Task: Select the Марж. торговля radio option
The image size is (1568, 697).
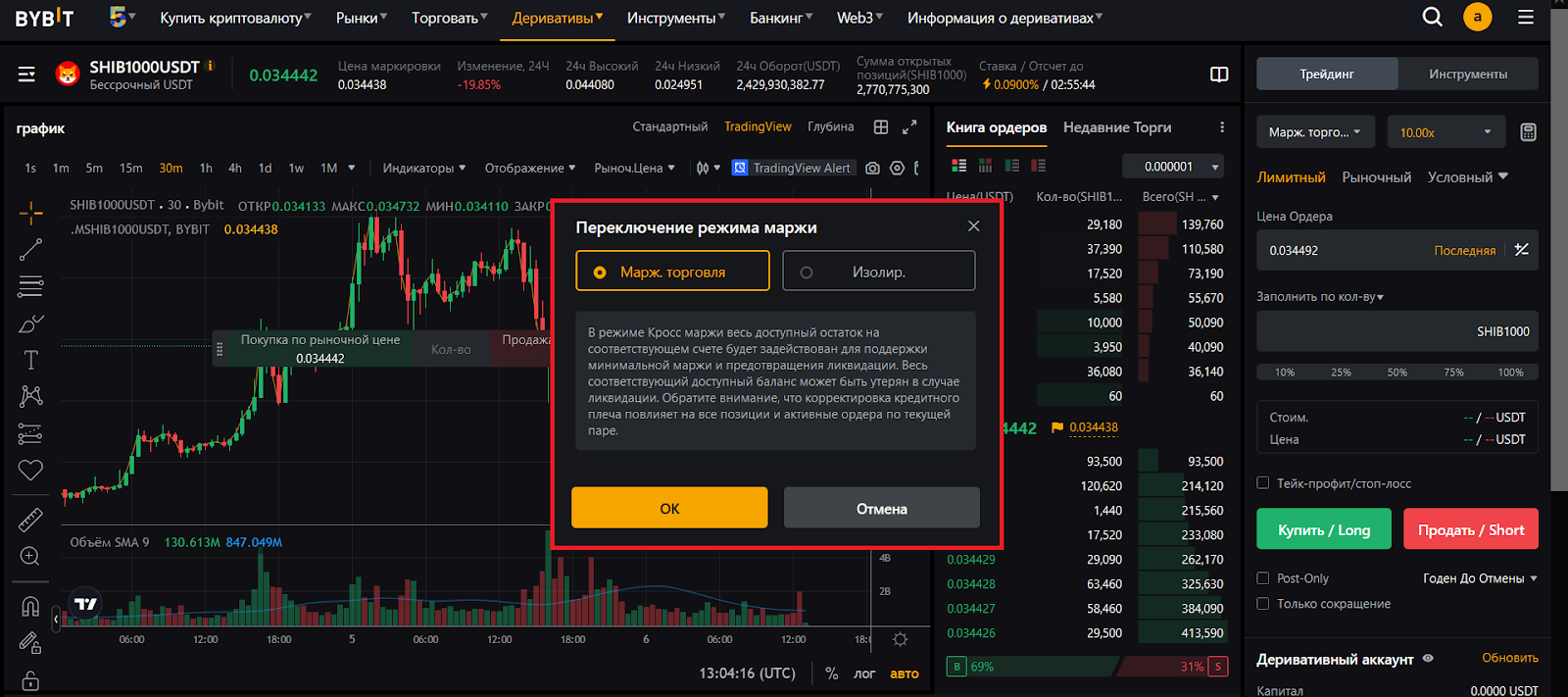Action: pyautogui.click(x=672, y=272)
